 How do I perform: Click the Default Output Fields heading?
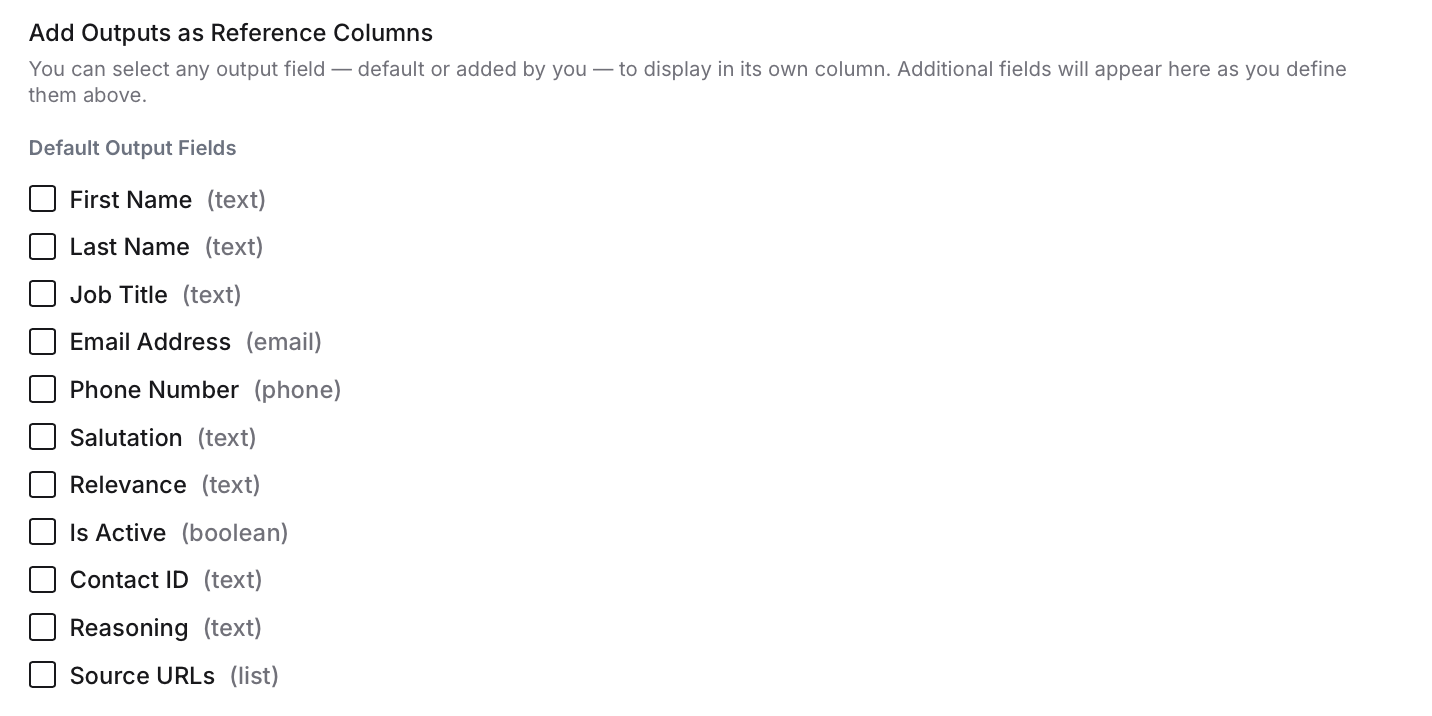pos(132,147)
